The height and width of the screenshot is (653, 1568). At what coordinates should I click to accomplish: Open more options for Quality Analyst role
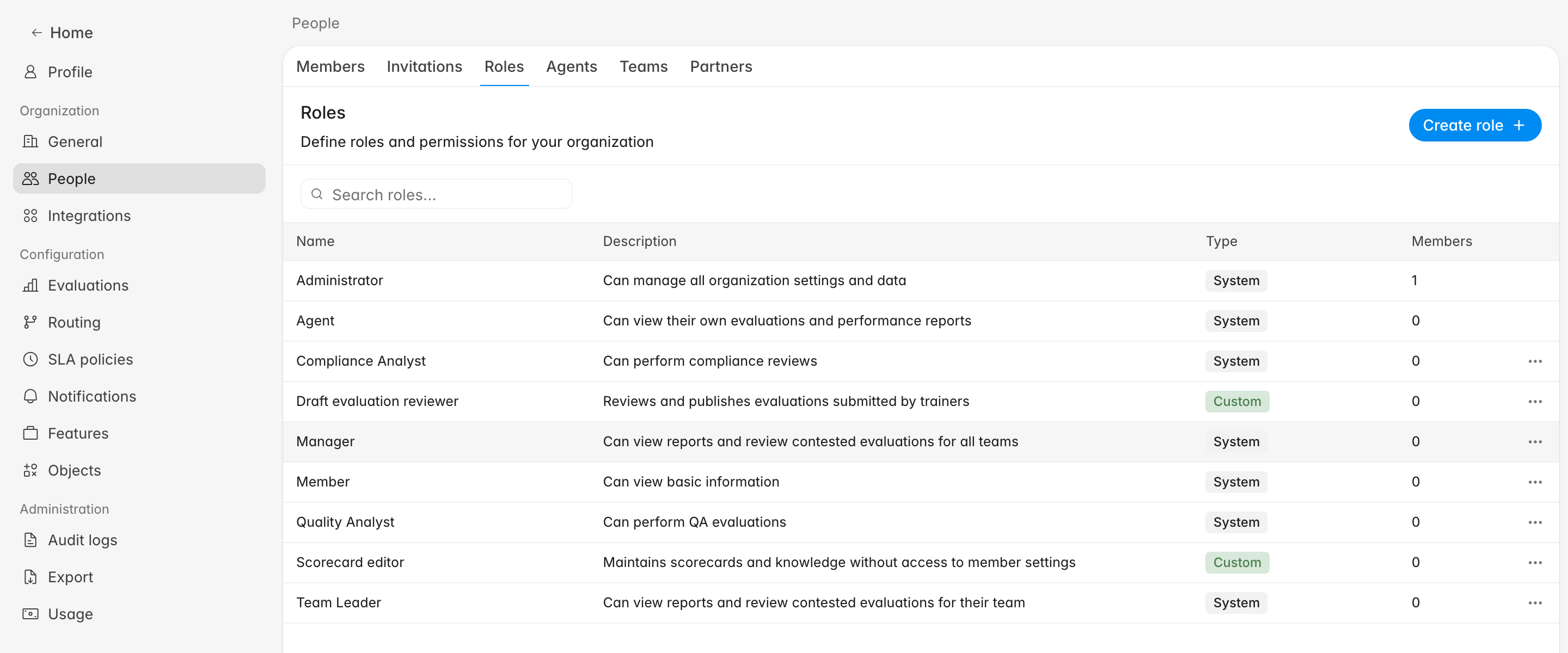click(x=1535, y=521)
